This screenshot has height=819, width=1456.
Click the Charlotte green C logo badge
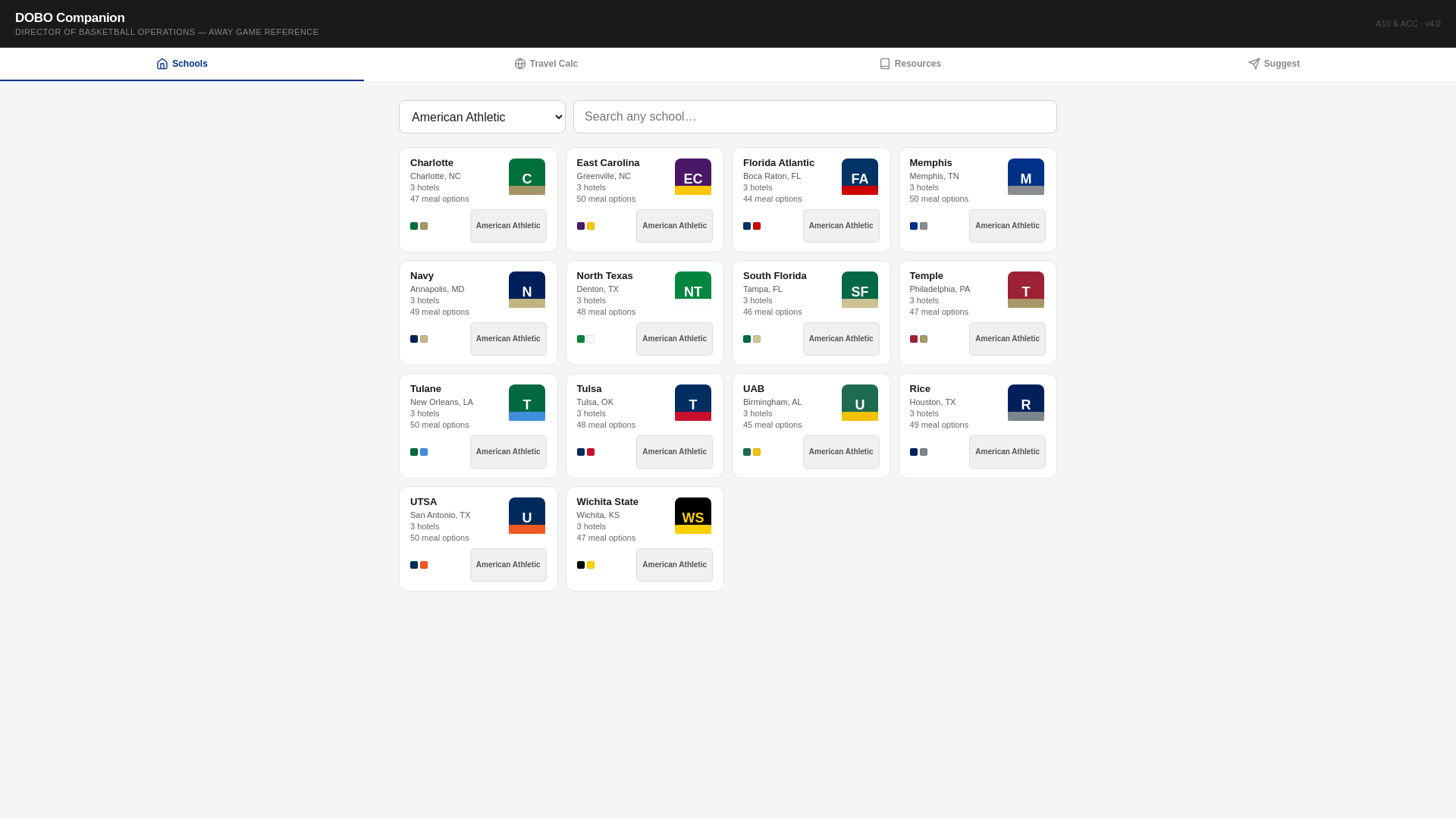tap(527, 177)
